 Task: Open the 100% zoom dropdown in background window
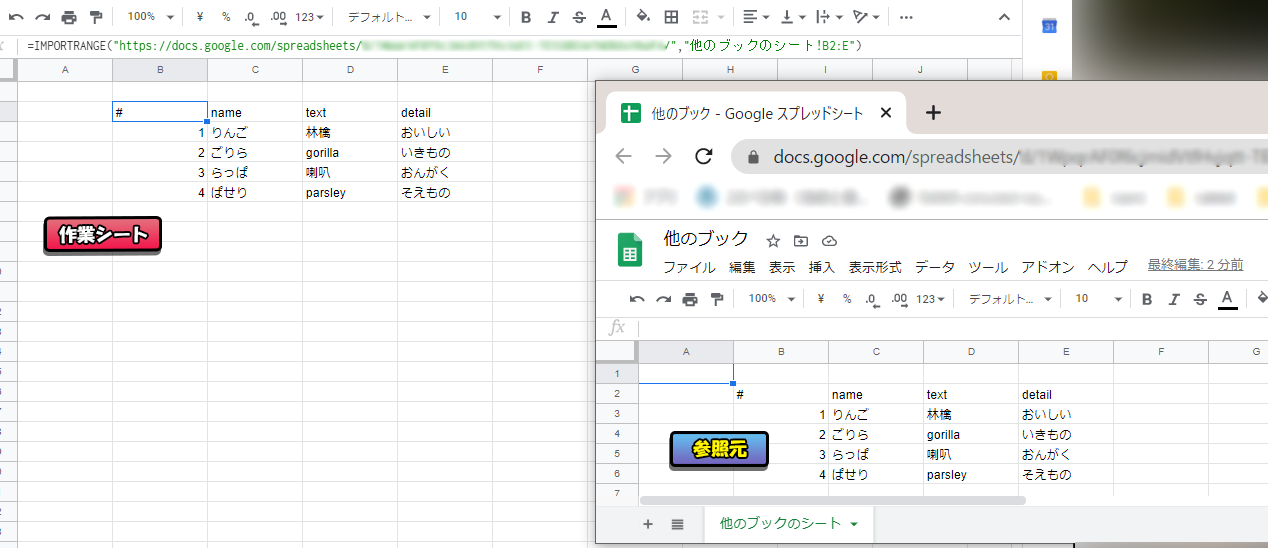coord(150,17)
